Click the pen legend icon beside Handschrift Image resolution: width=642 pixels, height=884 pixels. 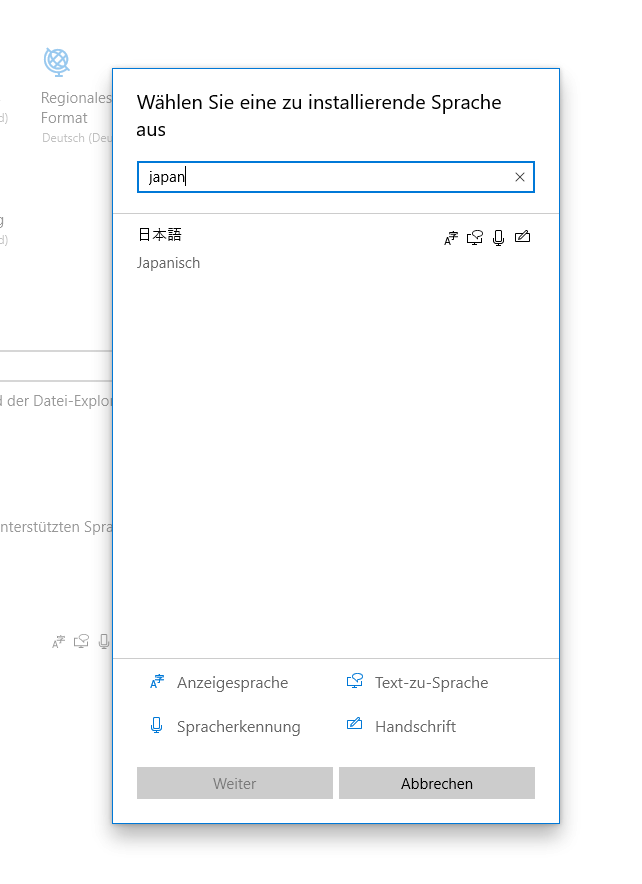coord(354,725)
